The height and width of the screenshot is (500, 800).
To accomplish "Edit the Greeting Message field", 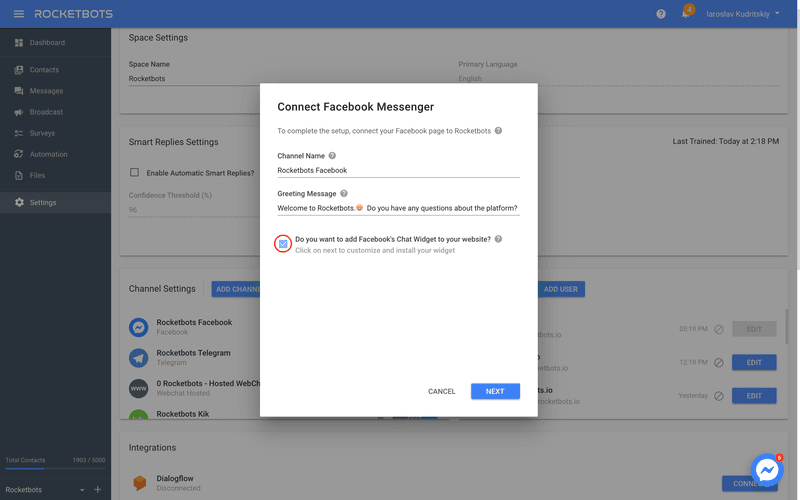I will [398, 208].
